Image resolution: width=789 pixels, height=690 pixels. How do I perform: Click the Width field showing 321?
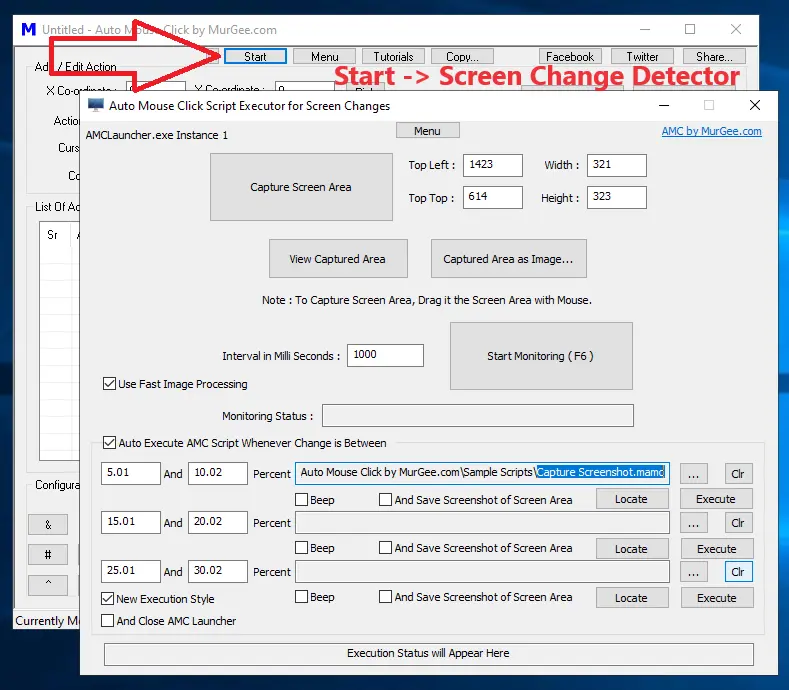pyautogui.click(x=616, y=165)
